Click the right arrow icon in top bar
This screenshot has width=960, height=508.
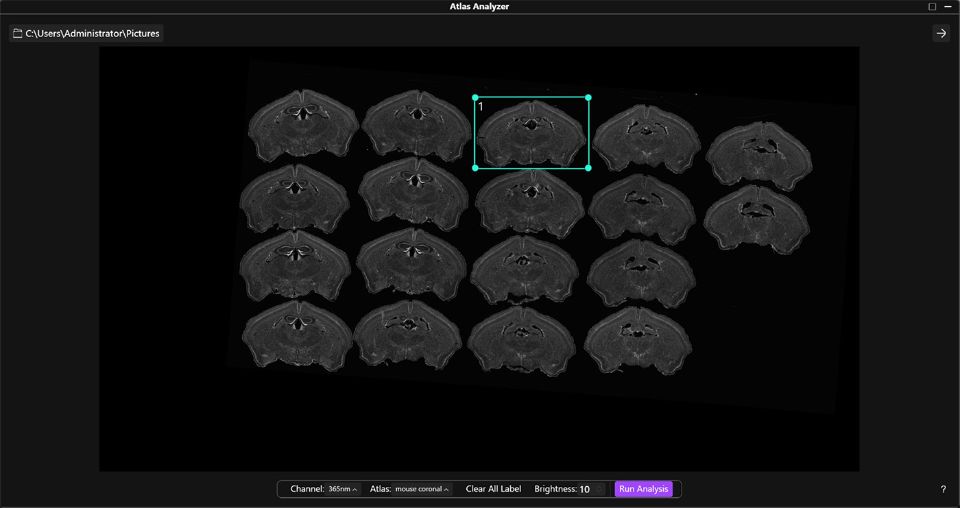(x=940, y=33)
